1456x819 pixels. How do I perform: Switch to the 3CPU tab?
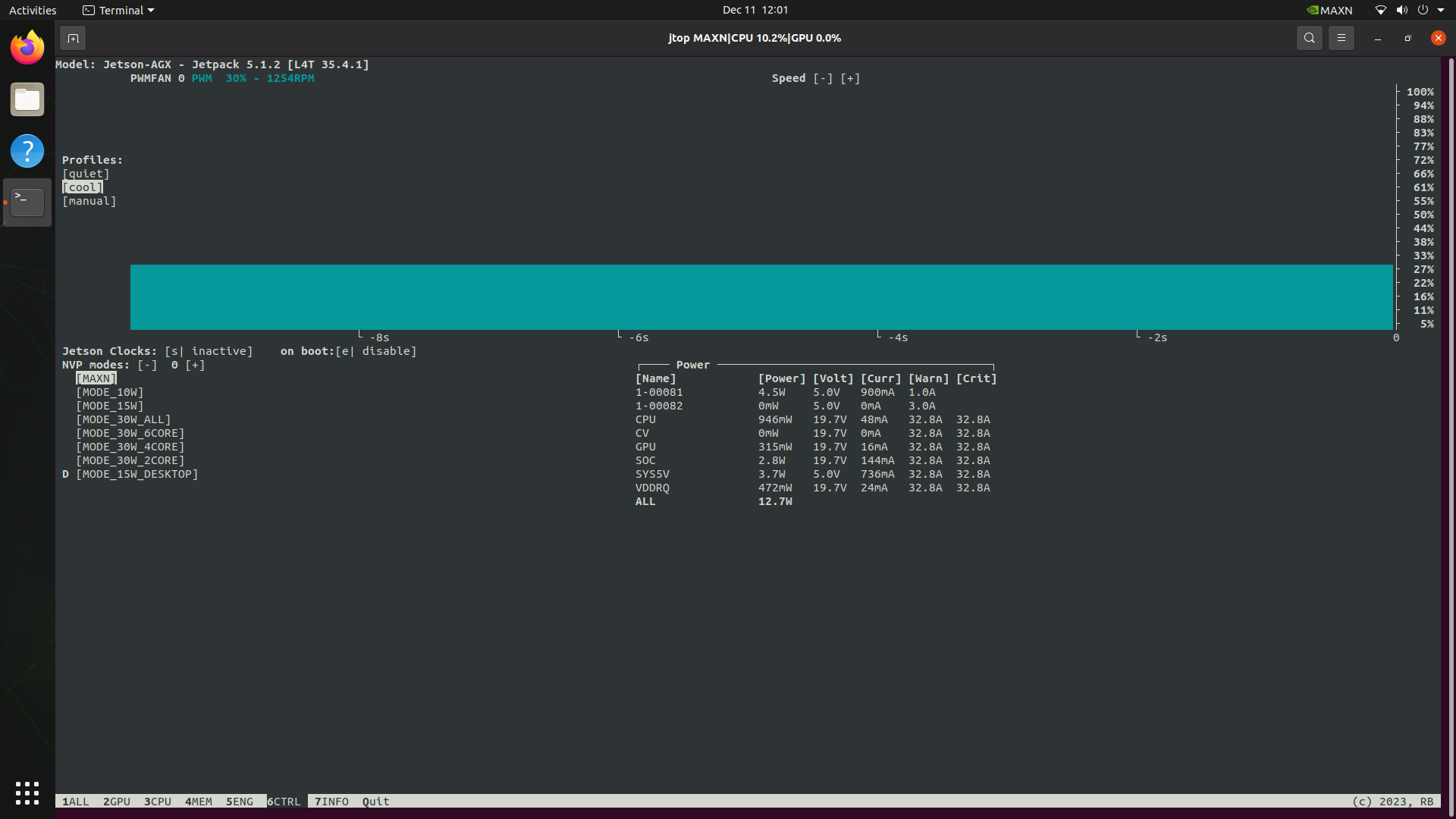158,802
